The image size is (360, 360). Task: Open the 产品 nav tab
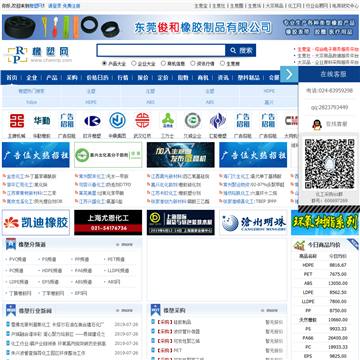[x=52, y=78]
